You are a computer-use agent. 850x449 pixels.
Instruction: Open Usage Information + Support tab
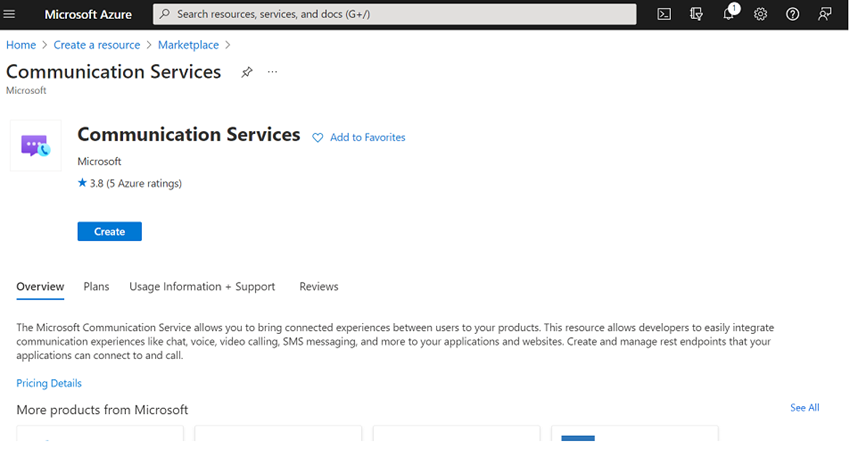point(202,287)
